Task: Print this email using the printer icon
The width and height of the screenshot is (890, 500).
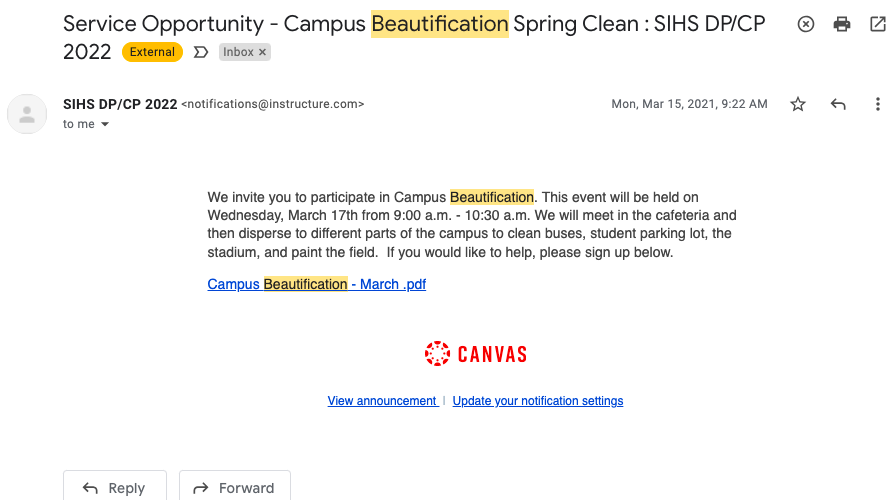Action: pos(842,24)
